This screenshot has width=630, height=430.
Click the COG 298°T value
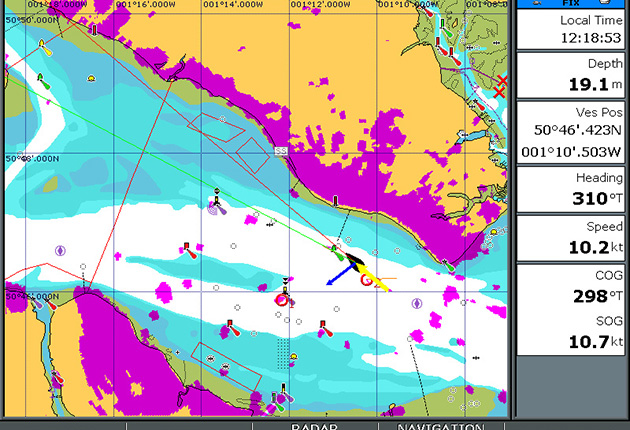(597, 297)
